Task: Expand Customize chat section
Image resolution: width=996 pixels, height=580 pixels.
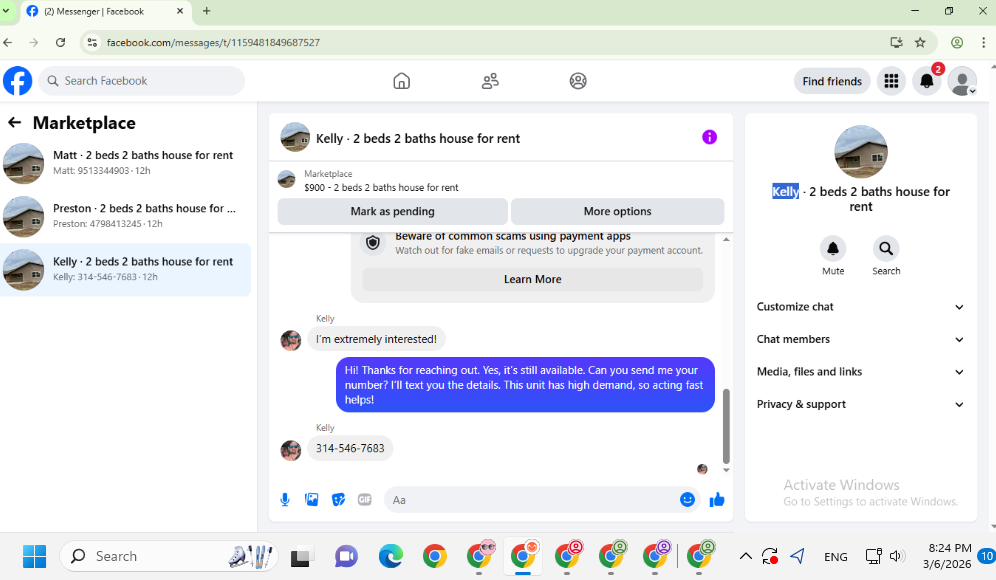Action: tap(861, 307)
